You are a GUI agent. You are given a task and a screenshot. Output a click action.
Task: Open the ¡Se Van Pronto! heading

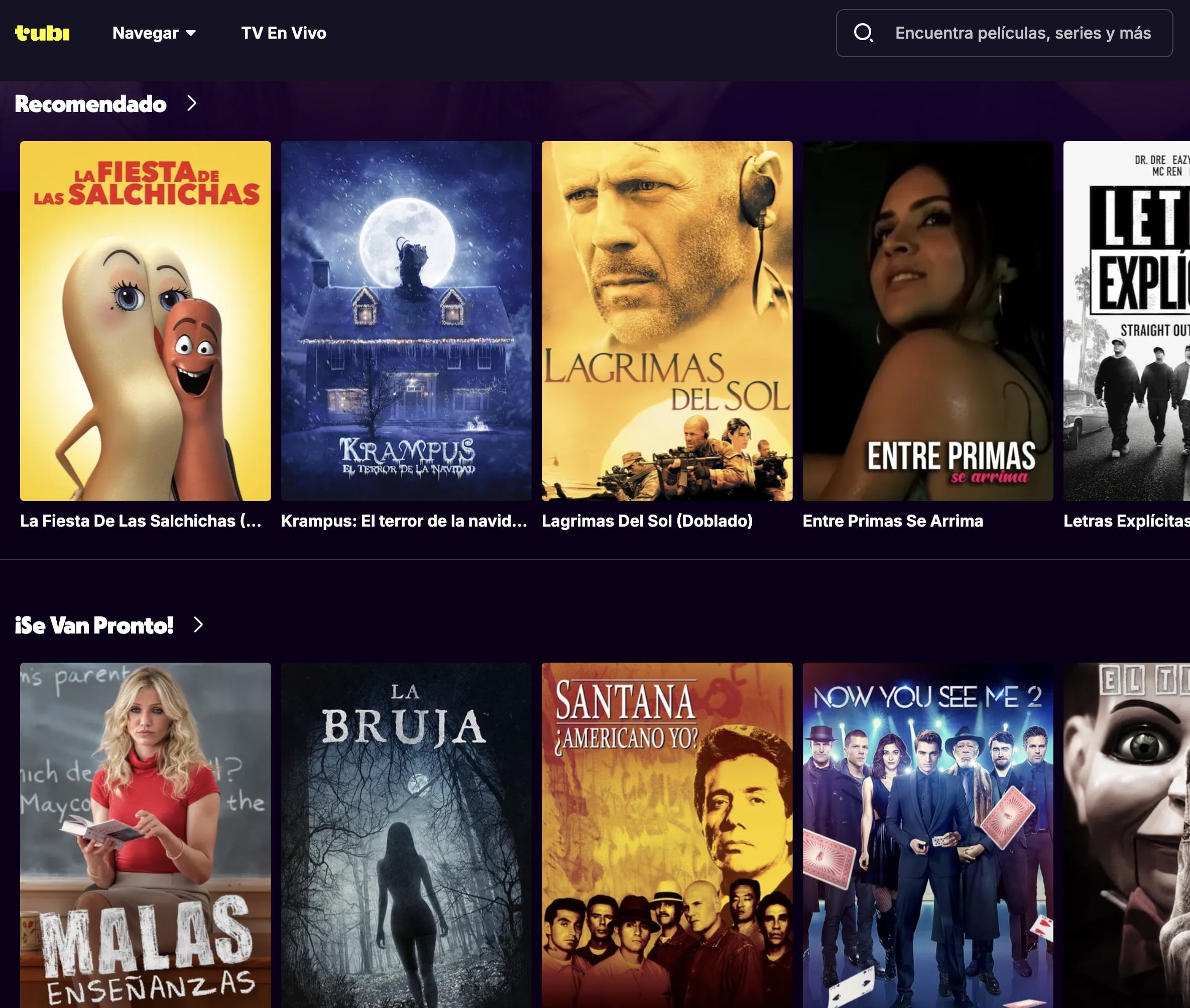coord(94,625)
